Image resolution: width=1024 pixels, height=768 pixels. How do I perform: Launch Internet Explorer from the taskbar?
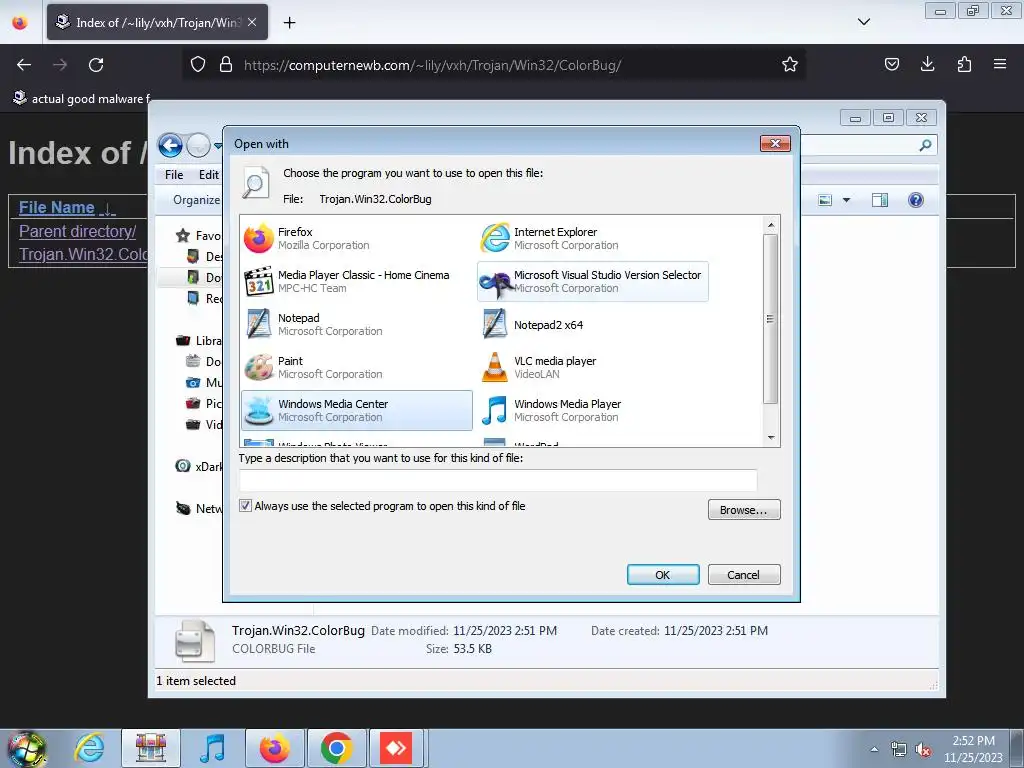(89, 748)
